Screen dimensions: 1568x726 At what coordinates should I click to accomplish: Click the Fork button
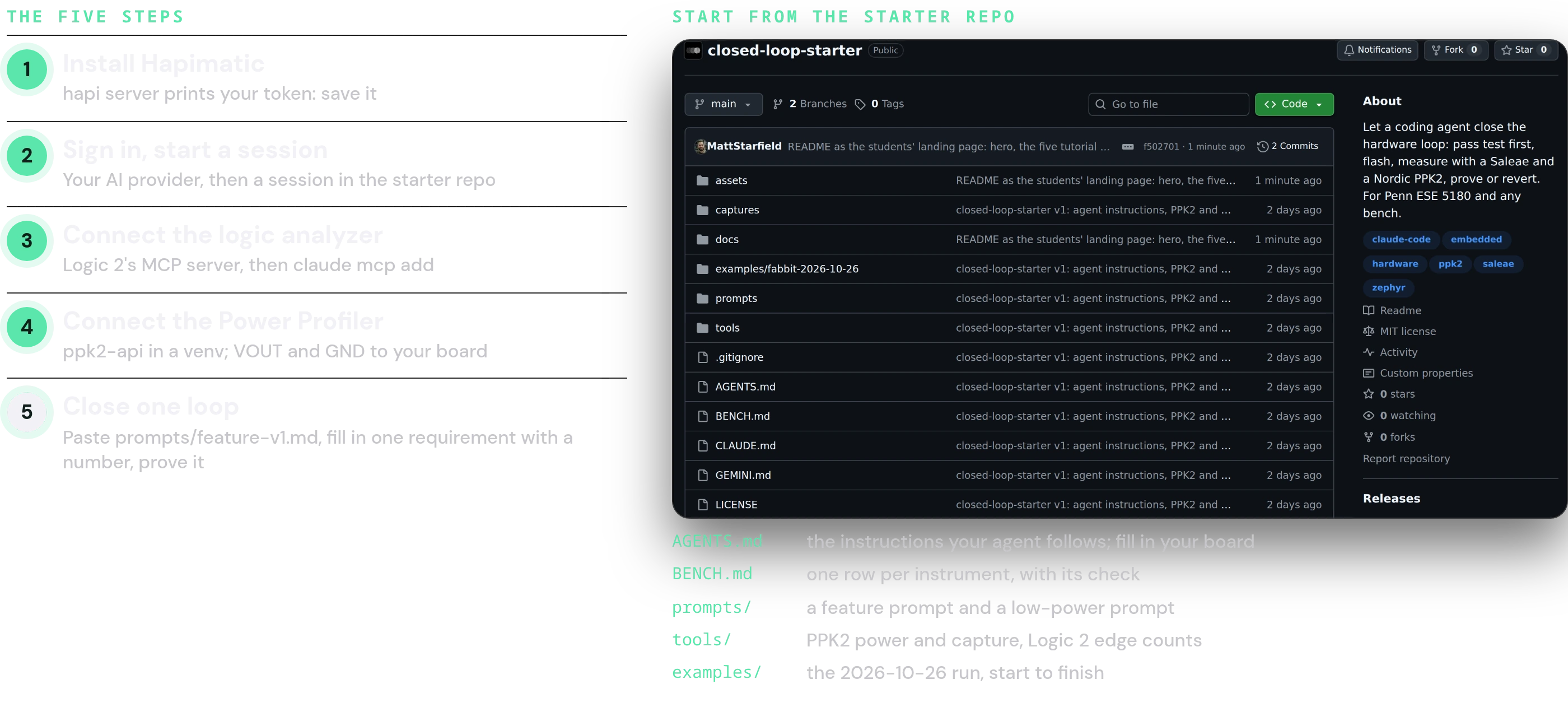point(1455,50)
